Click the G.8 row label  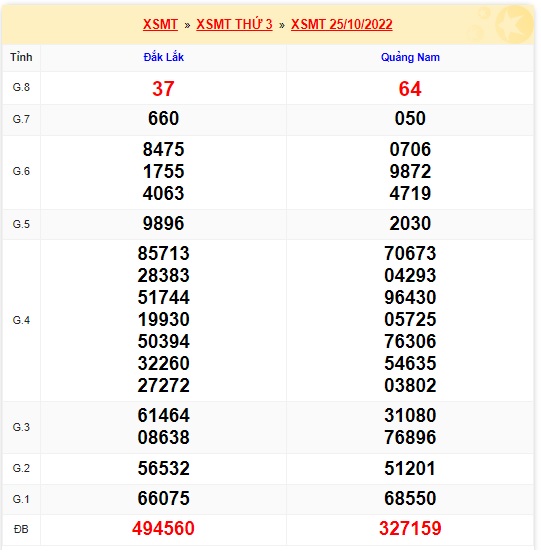point(21,87)
